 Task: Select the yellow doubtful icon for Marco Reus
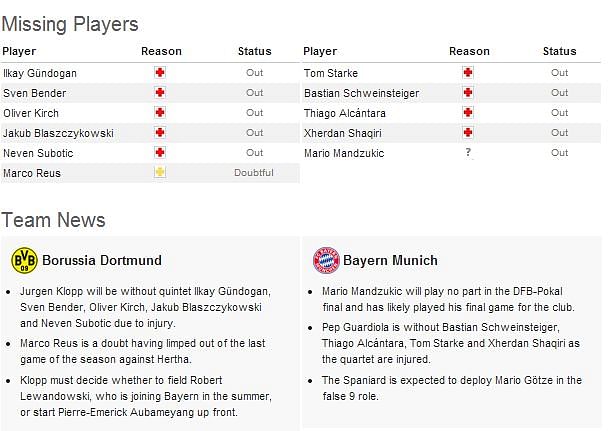[x=160, y=172]
